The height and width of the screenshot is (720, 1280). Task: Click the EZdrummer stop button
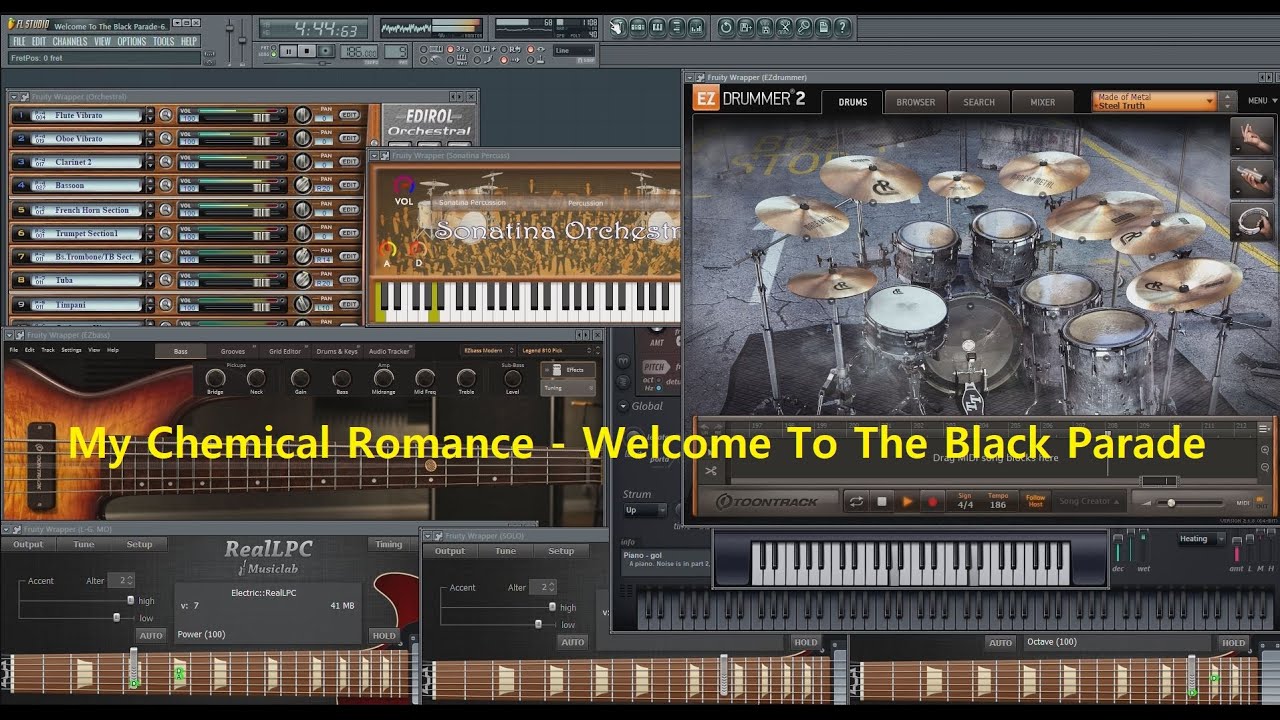882,502
